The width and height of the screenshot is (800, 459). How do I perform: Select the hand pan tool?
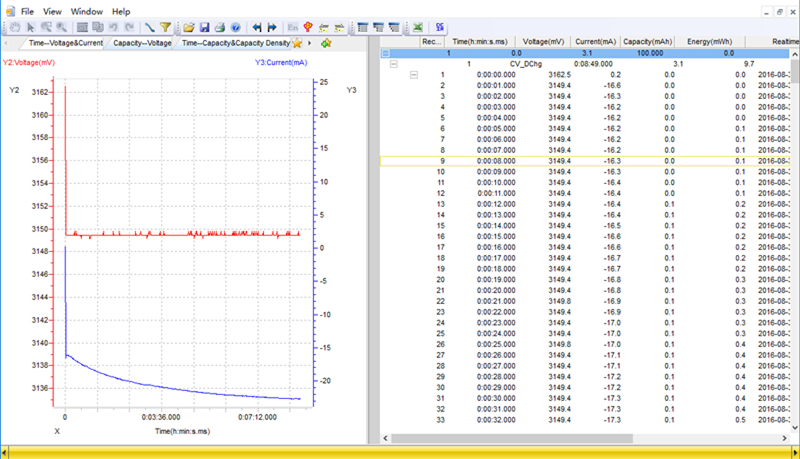(x=15, y=27)
